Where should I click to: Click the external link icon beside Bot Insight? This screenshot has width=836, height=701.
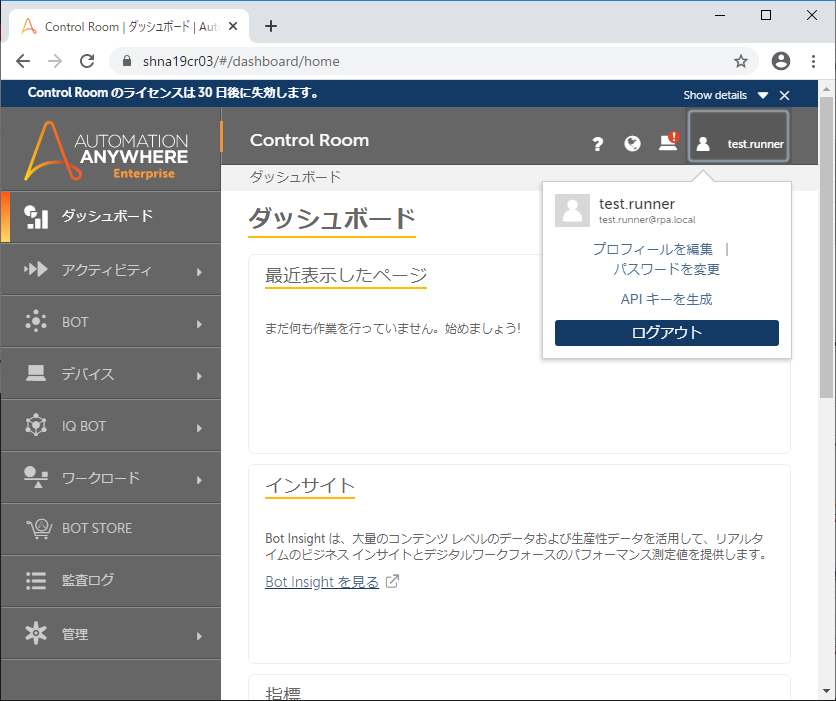coord(392,581)
